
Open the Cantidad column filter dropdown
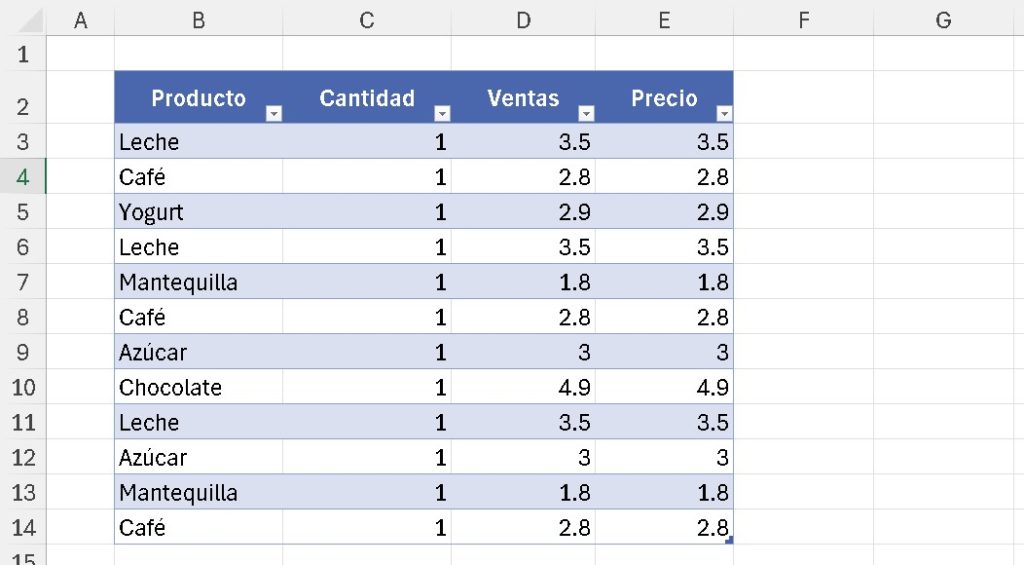(442, 114)
